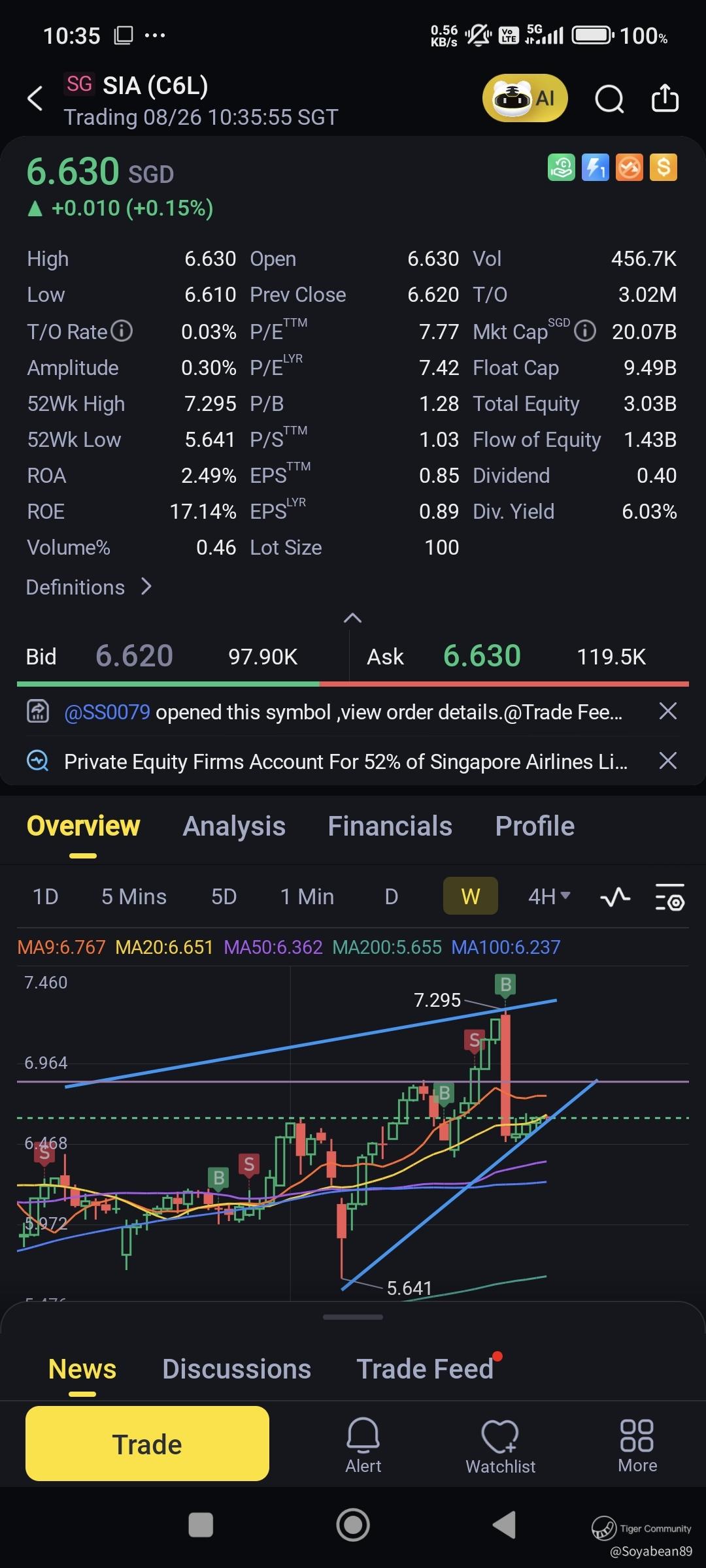Viewport: 706px width, 1568px height.
Task: Select the Discussions tab
Action: pos(237,1369)
